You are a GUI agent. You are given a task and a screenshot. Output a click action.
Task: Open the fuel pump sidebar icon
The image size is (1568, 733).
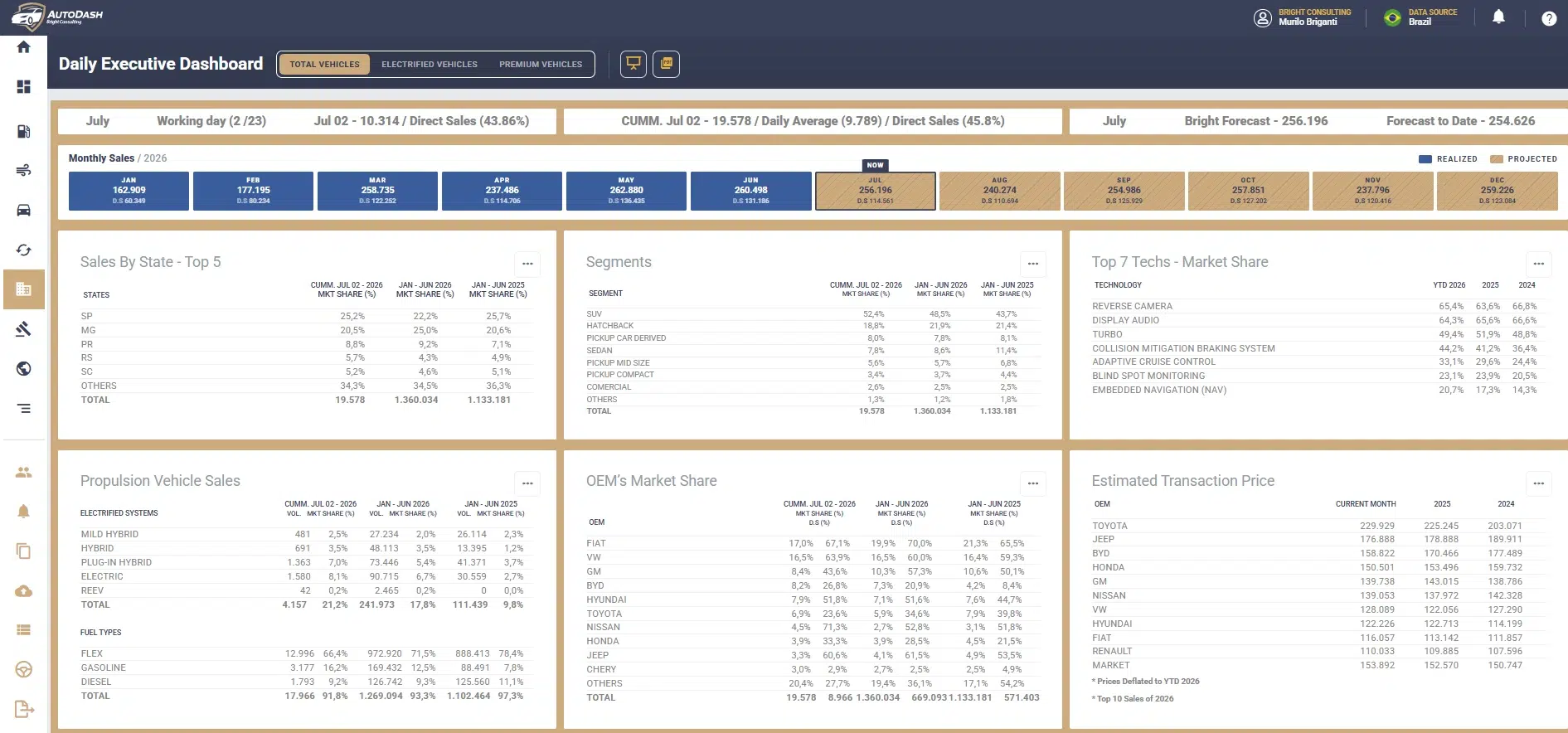[x=23, y=131]
